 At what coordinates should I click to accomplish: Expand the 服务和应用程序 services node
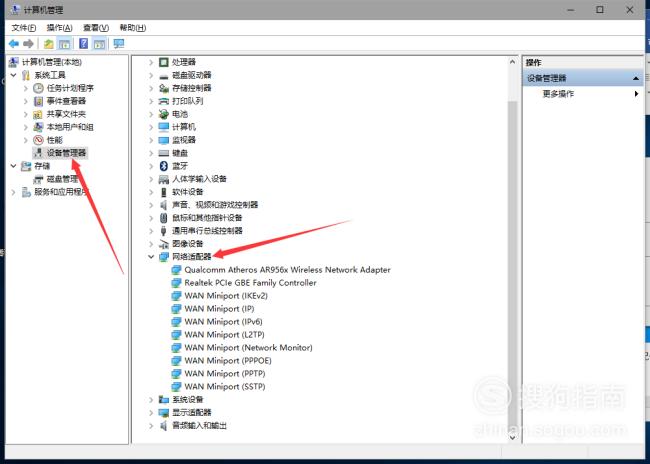pyautogui.click(x=14, y=192)
